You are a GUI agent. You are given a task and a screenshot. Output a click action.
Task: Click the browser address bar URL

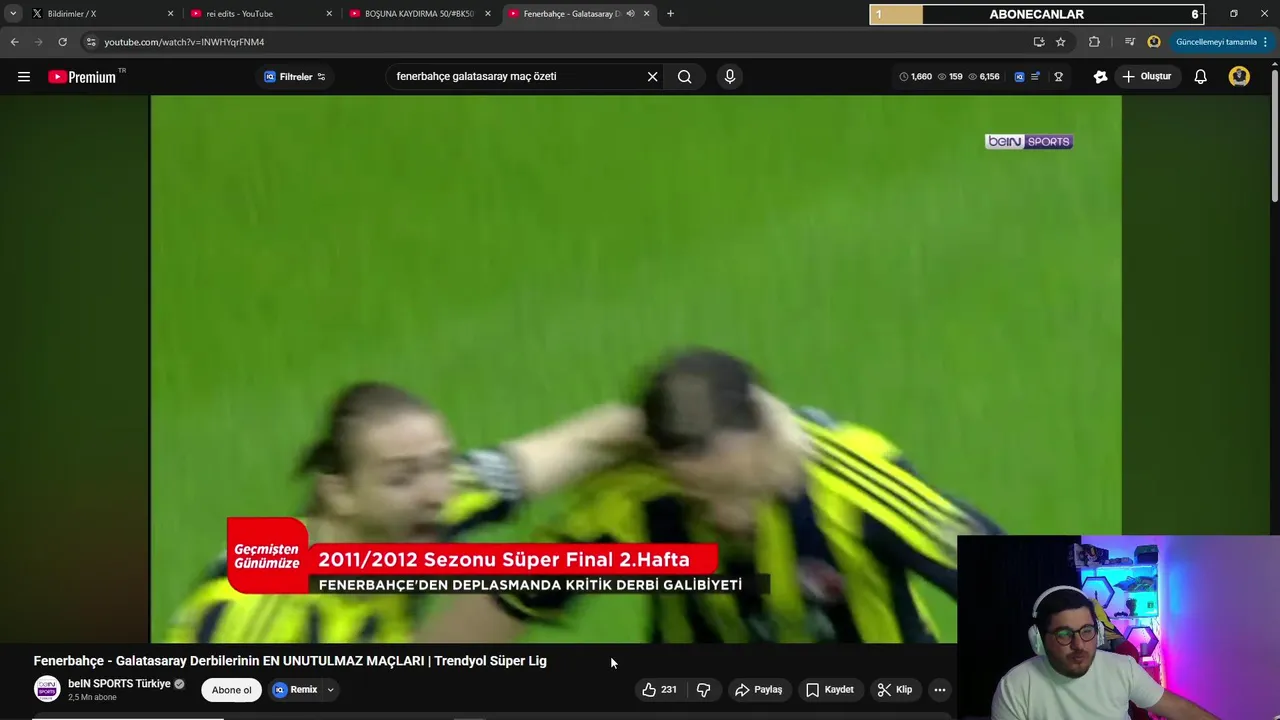tap(184, 42)
